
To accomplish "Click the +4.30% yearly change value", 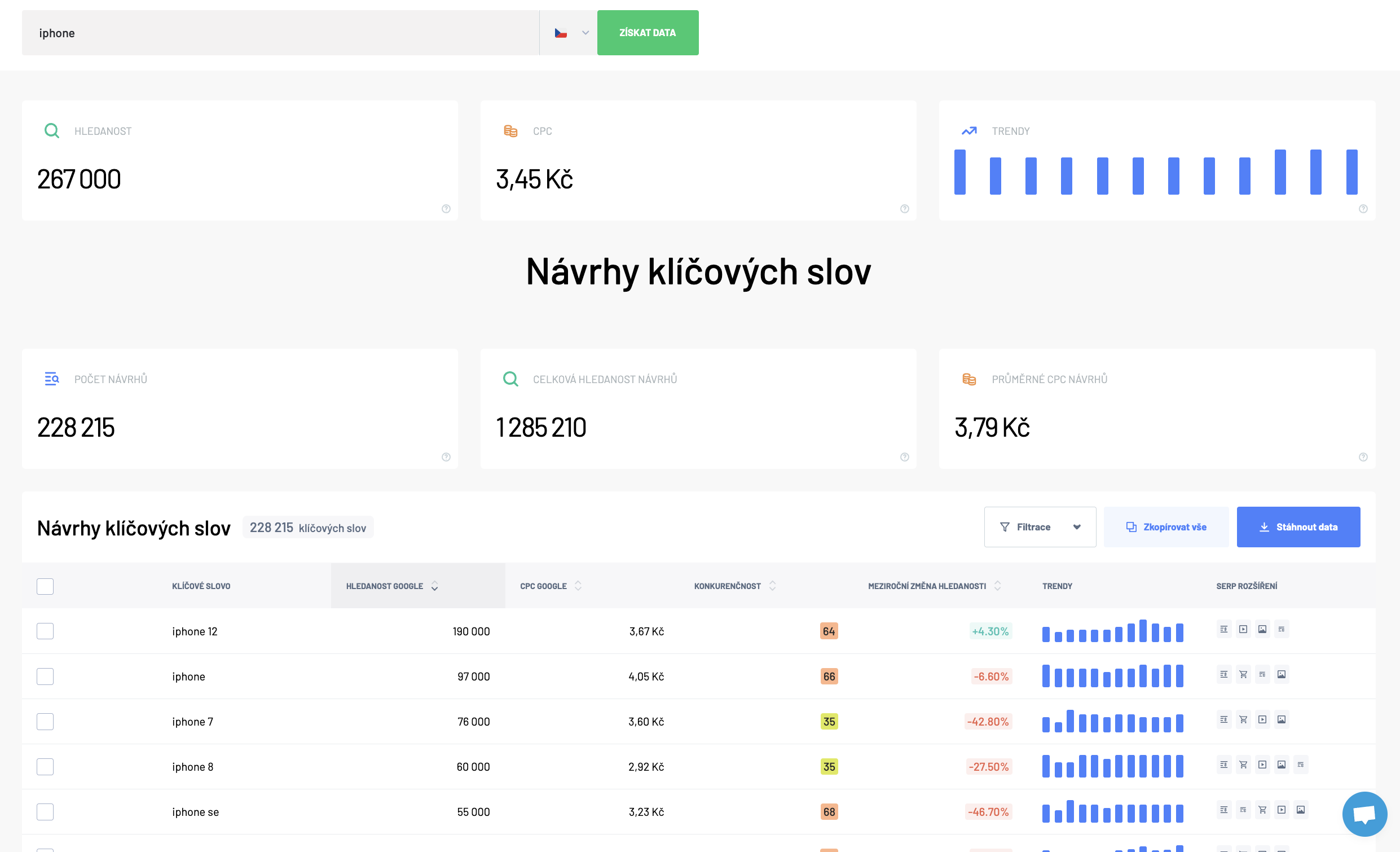I will click(990, 631).
